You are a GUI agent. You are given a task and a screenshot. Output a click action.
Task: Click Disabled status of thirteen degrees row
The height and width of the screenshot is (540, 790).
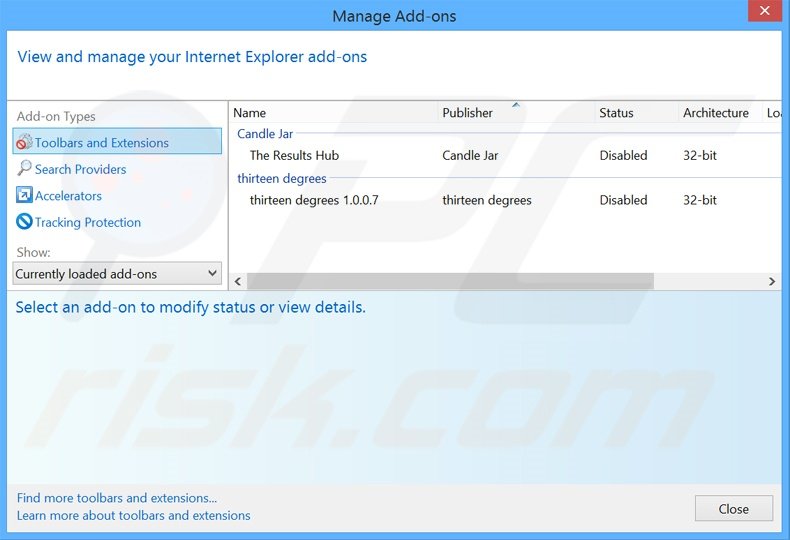pyautogui.click(x=623, y=200)
